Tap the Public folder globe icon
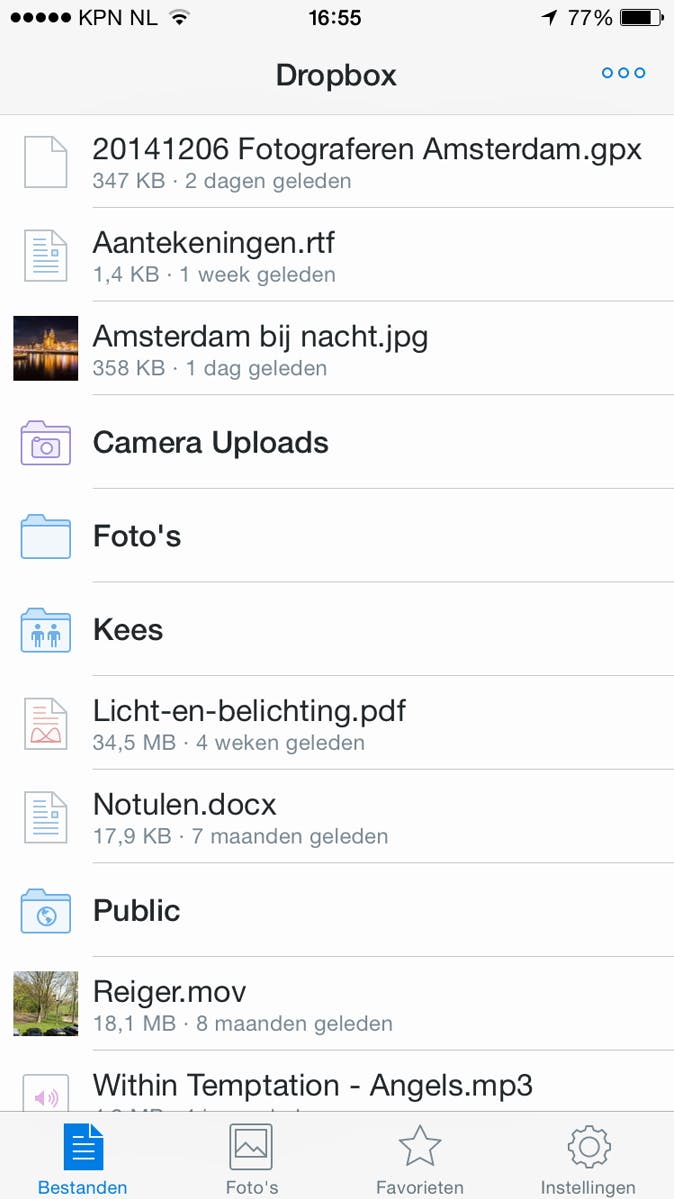 click(x=45, y=911)
